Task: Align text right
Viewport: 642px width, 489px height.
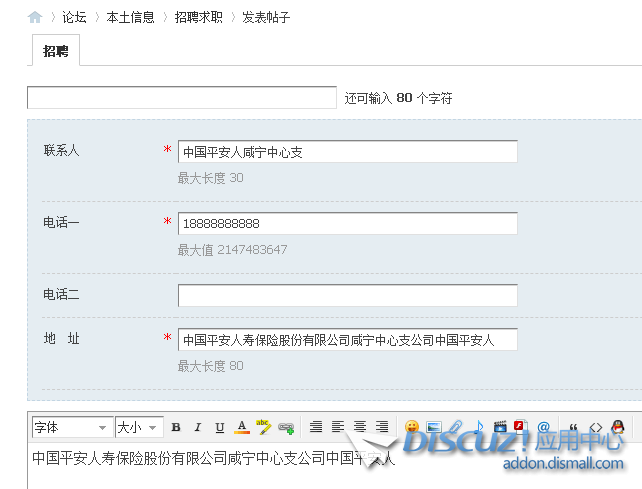Action: tap(382, 427)
